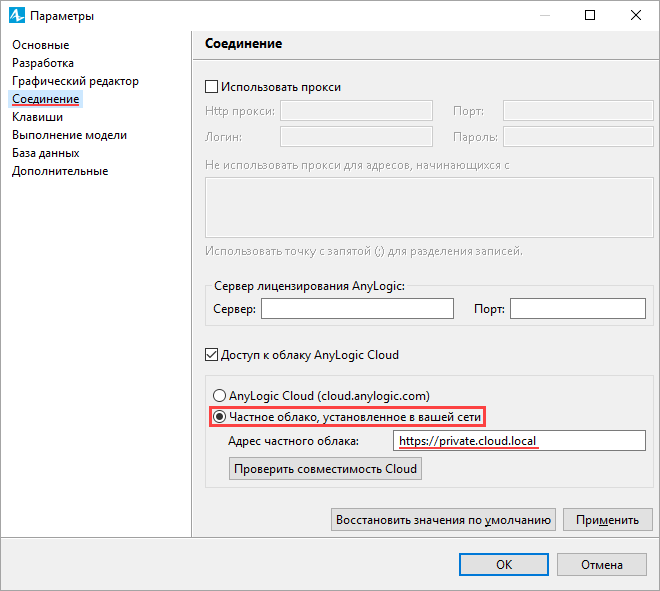Click the AnyLogic logo icon in title bar
Screen dimensions: 660x591
pos(17,15)
